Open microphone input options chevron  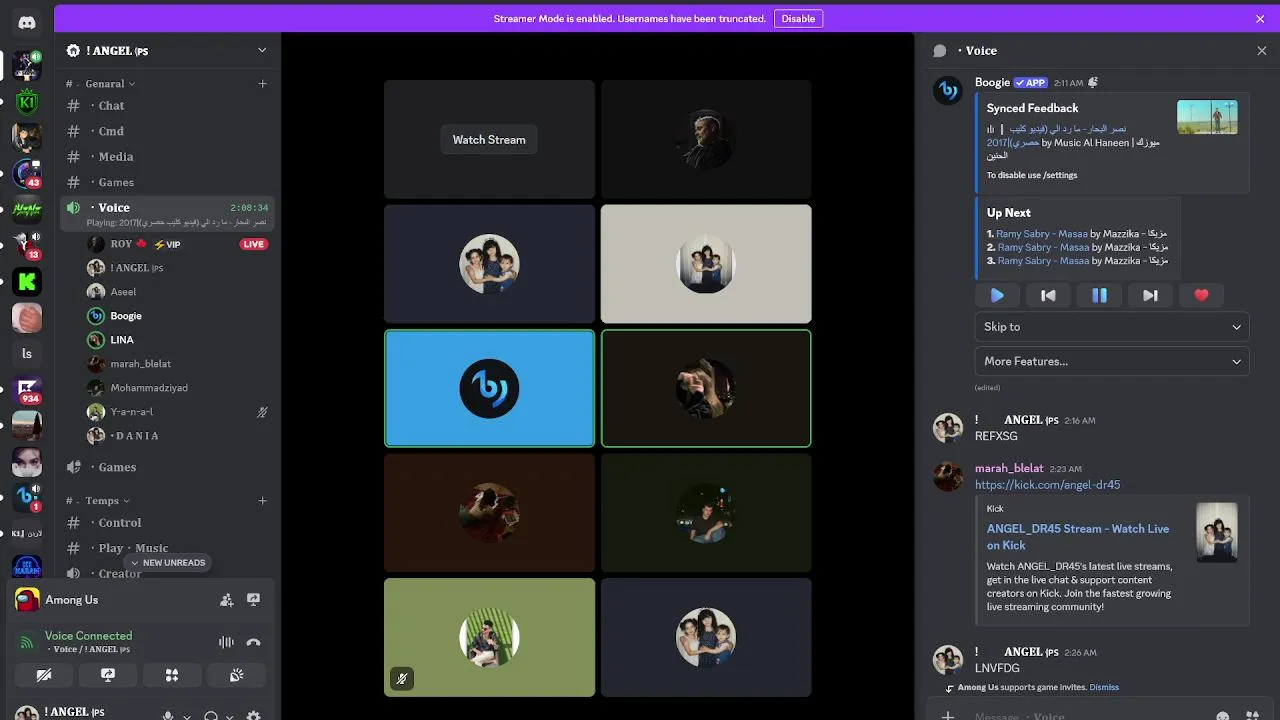tap(187, 716)
